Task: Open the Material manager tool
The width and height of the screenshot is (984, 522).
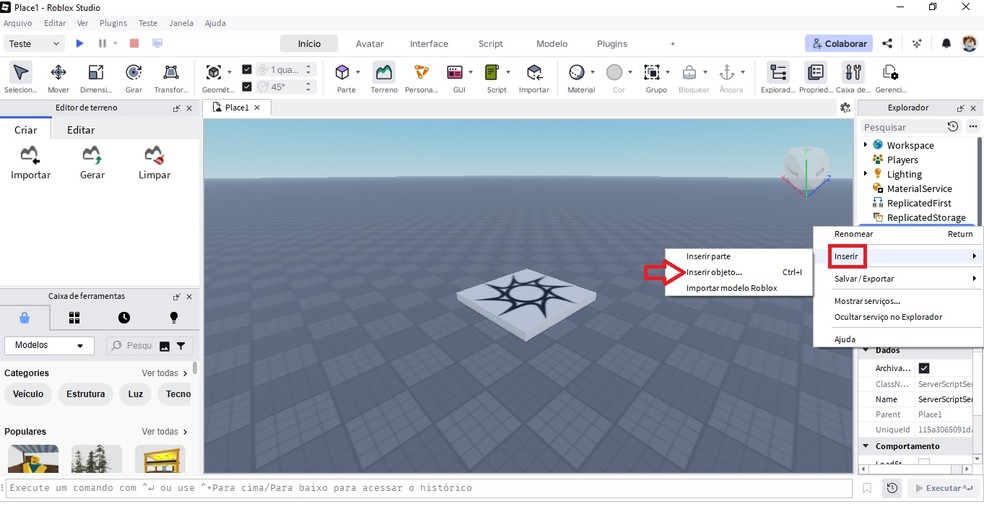Action: tap(581, 78)
